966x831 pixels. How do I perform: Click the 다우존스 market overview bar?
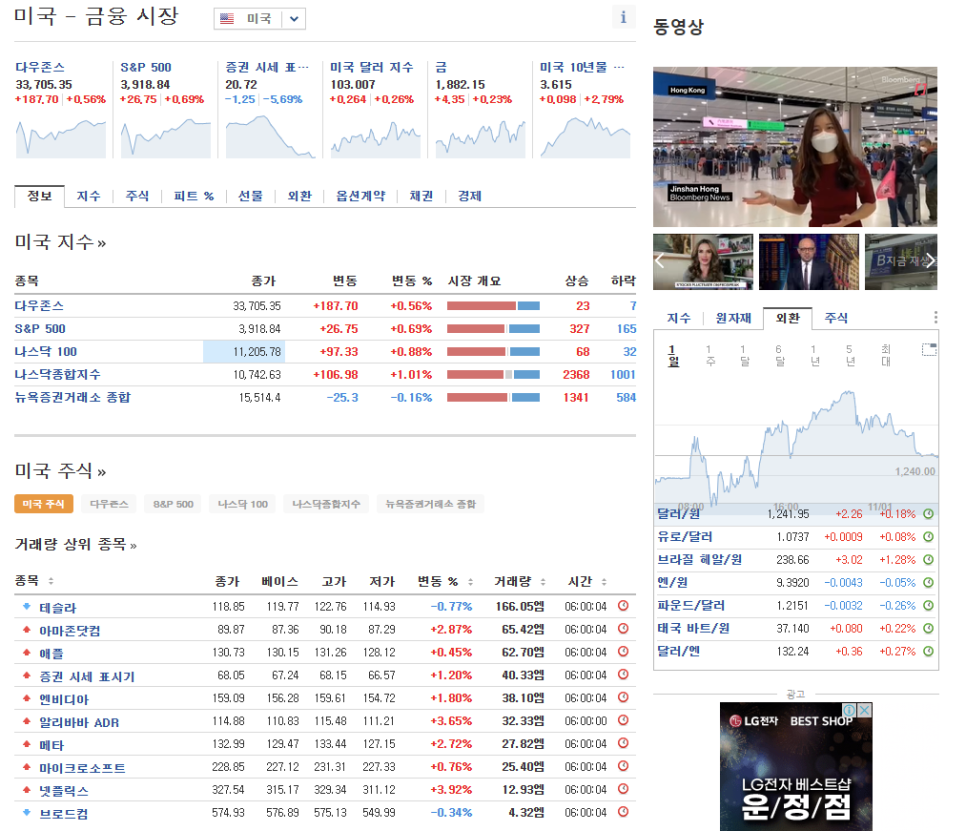(x=493, y=306)
